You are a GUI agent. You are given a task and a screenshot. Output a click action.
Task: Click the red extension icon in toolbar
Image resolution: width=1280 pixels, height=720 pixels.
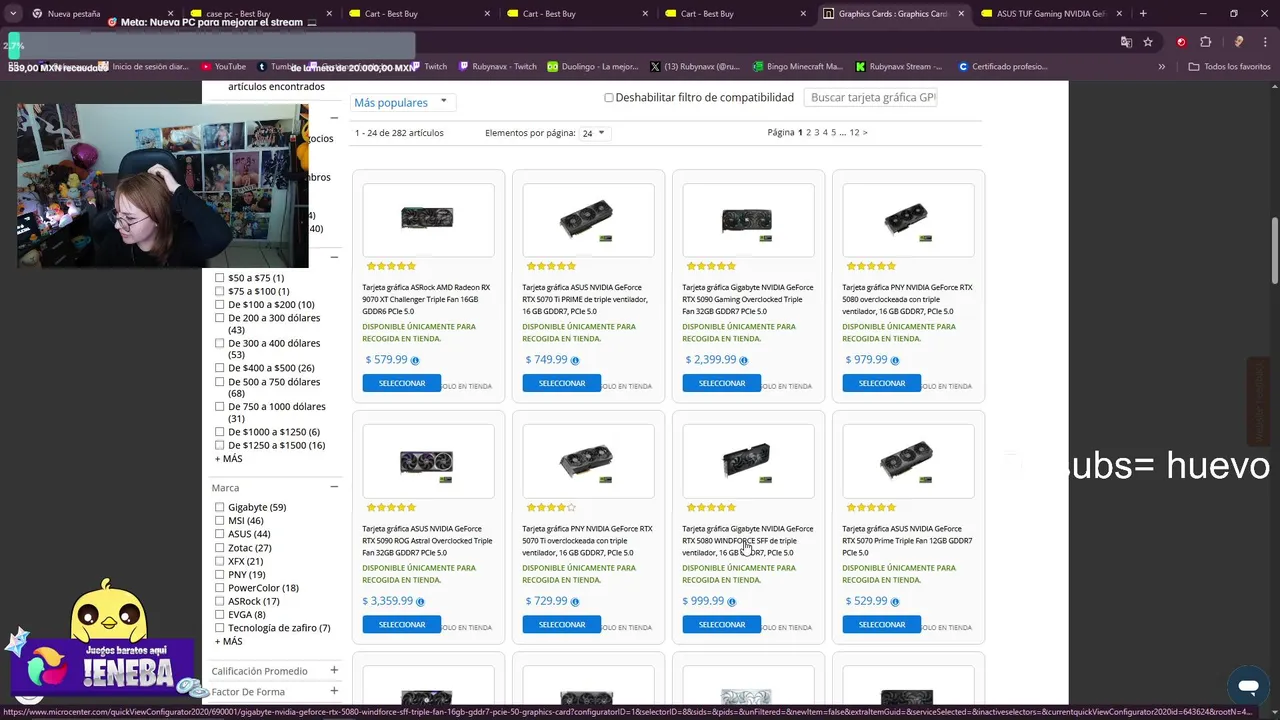(x=1181, y=42)
